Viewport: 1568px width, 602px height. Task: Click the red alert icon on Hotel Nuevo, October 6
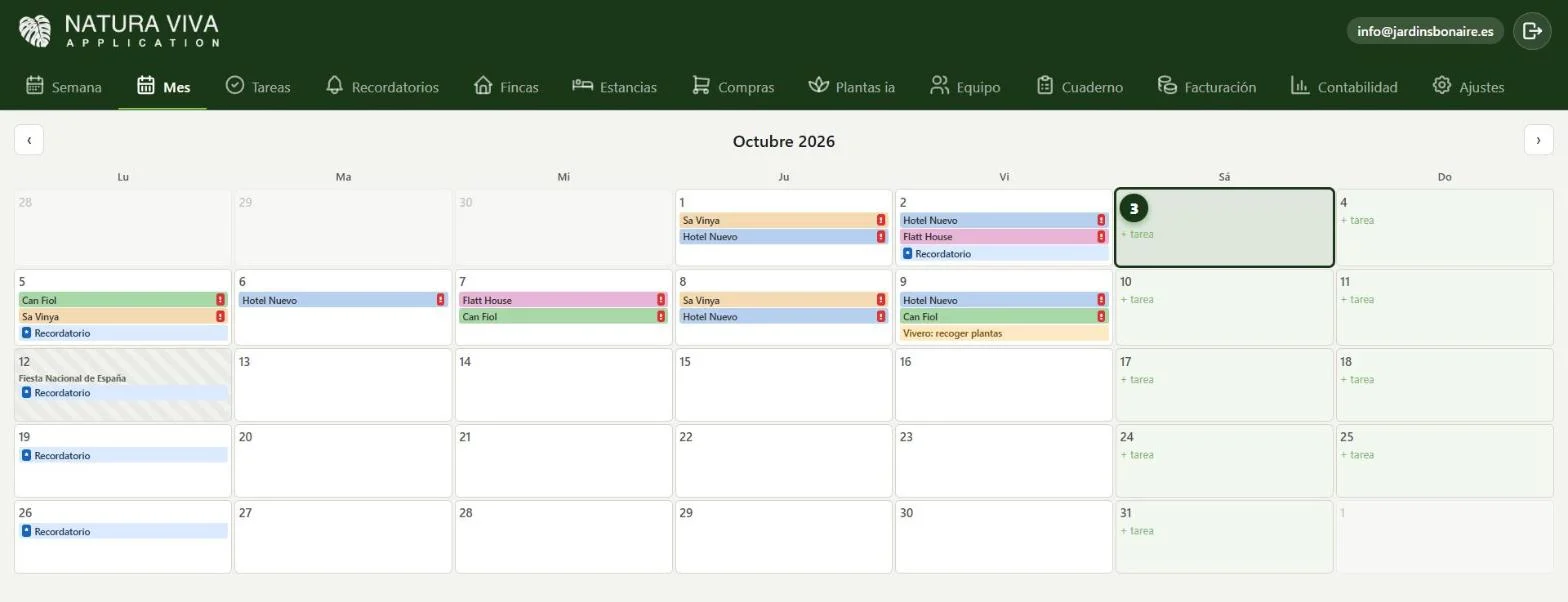[x=441, y=300]
